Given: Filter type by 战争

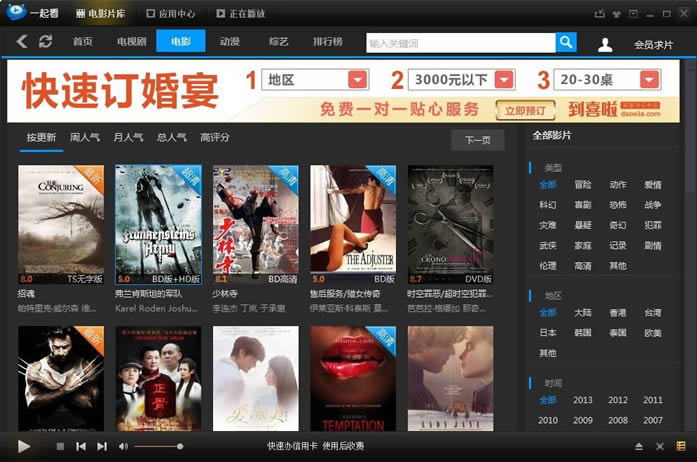Looking at the screenshot, I should (653, 205).
